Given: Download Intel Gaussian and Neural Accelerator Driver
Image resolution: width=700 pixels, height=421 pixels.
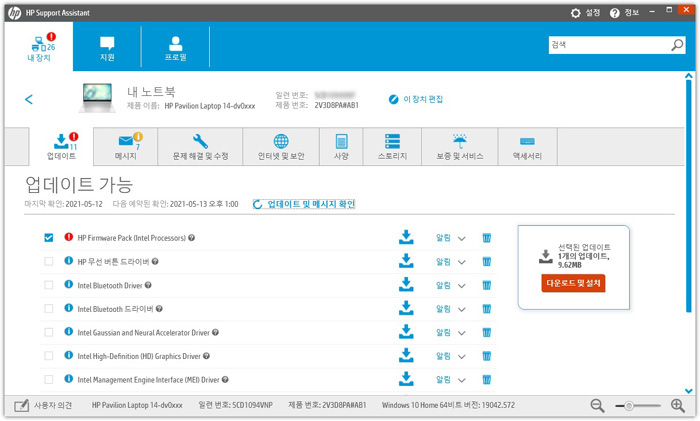Looking at the screenshot, I should pos(406,332).
